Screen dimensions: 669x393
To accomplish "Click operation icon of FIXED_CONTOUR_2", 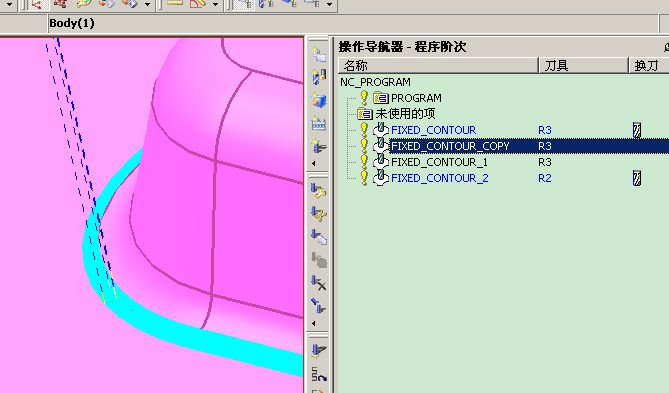I will click(381, 178).
